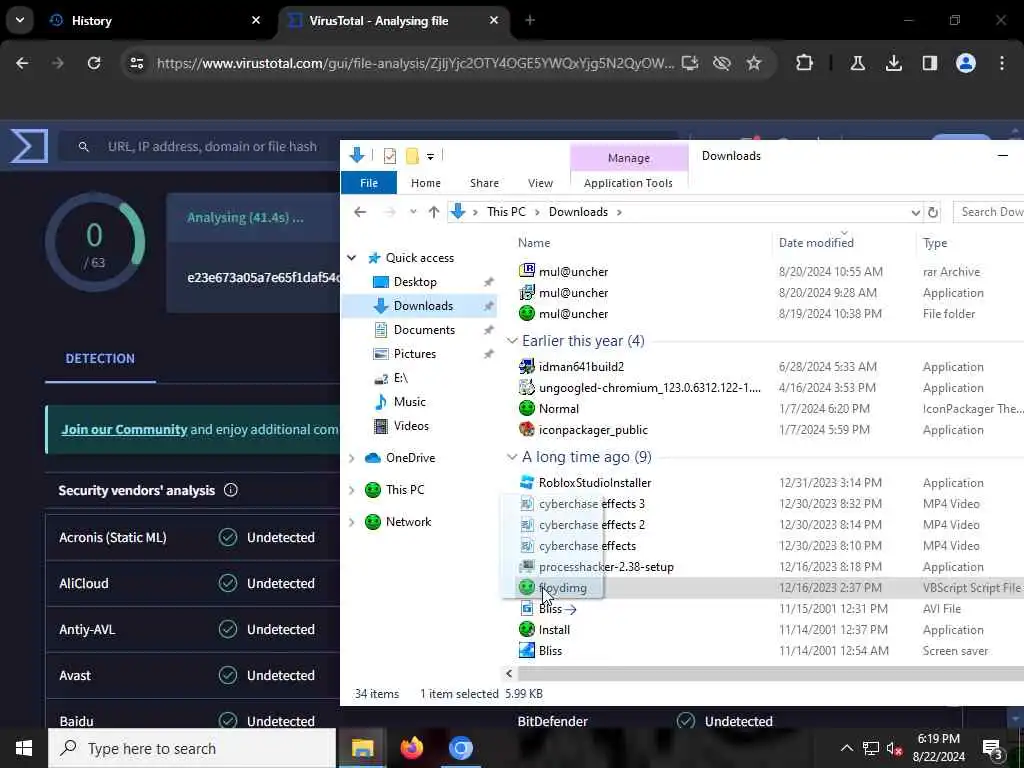The image size is (1024, 768).
Task: Show hidden system tray icons
Action: (x=846, y=748)
